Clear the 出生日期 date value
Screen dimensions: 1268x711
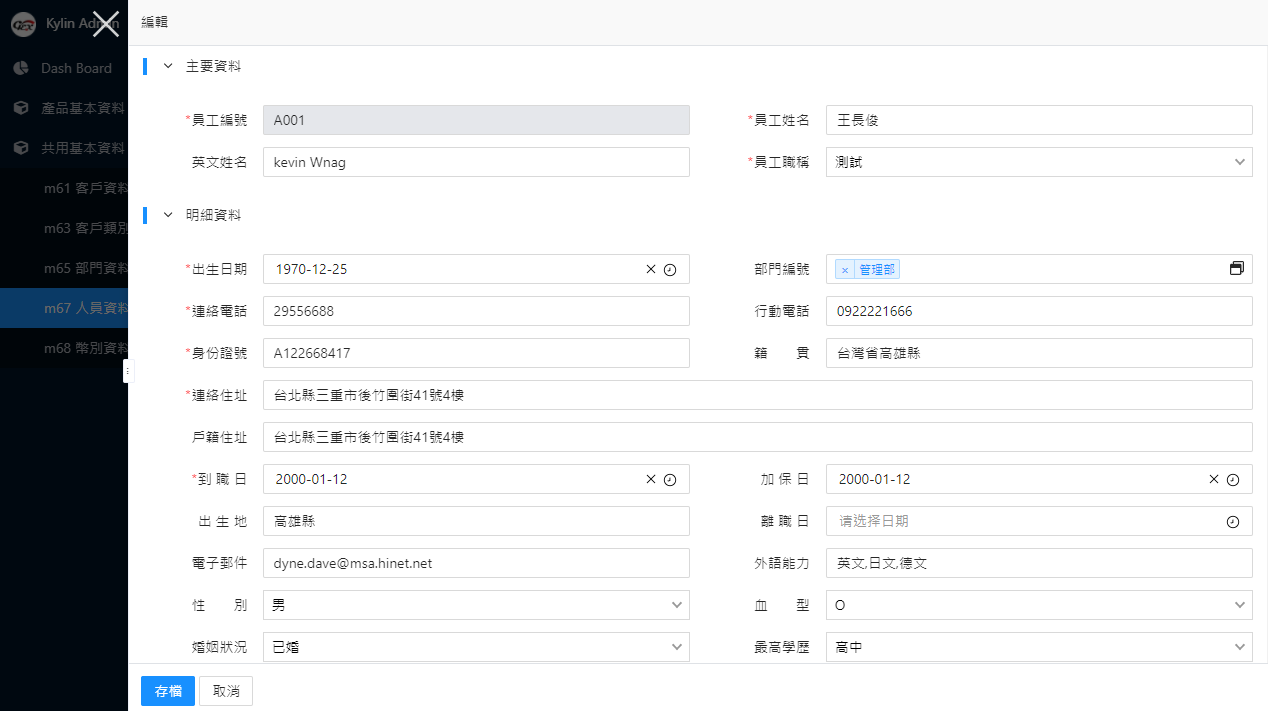point(651,269)
